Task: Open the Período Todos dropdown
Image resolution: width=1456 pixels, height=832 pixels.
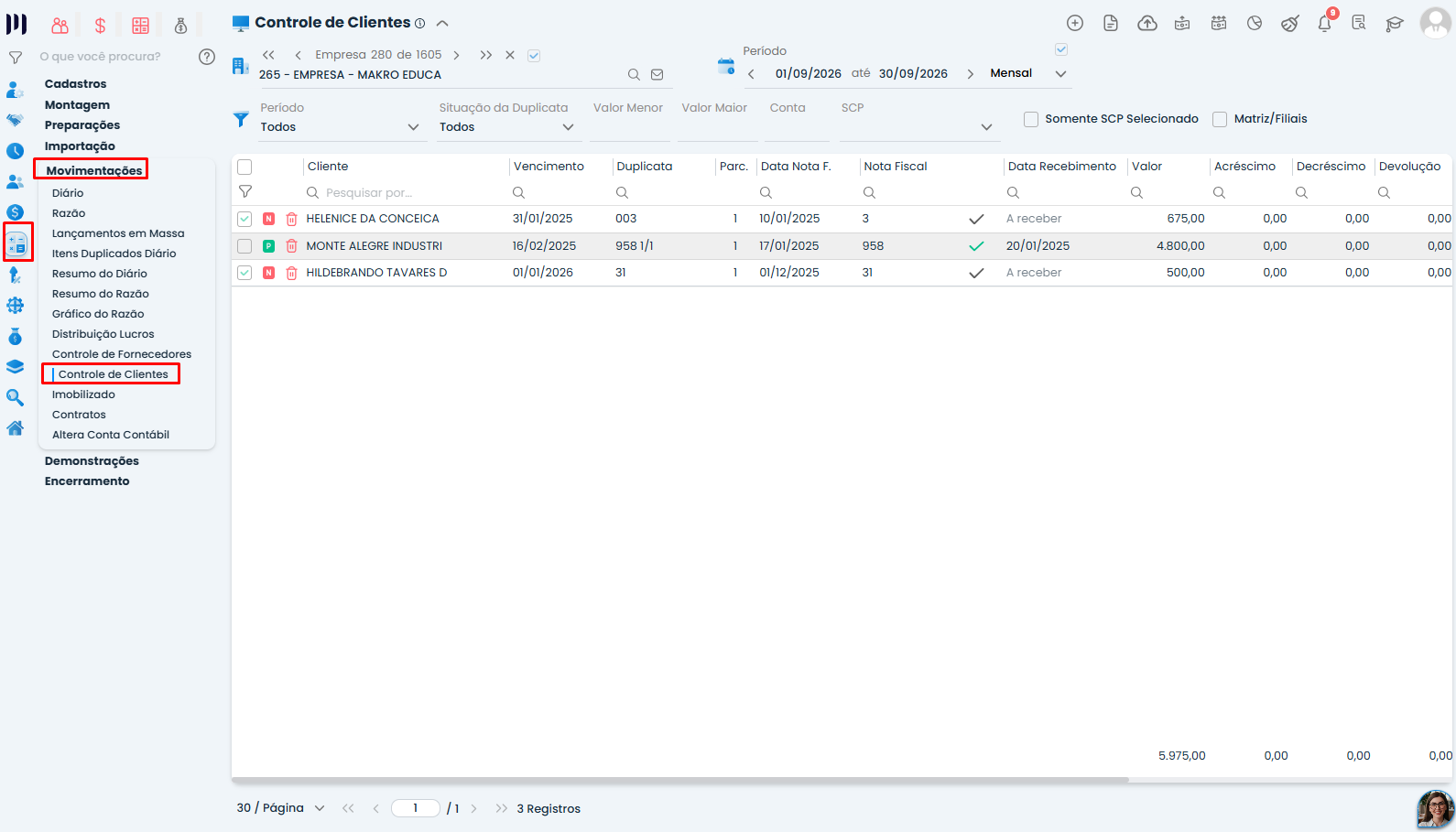Action: [341, 127]
